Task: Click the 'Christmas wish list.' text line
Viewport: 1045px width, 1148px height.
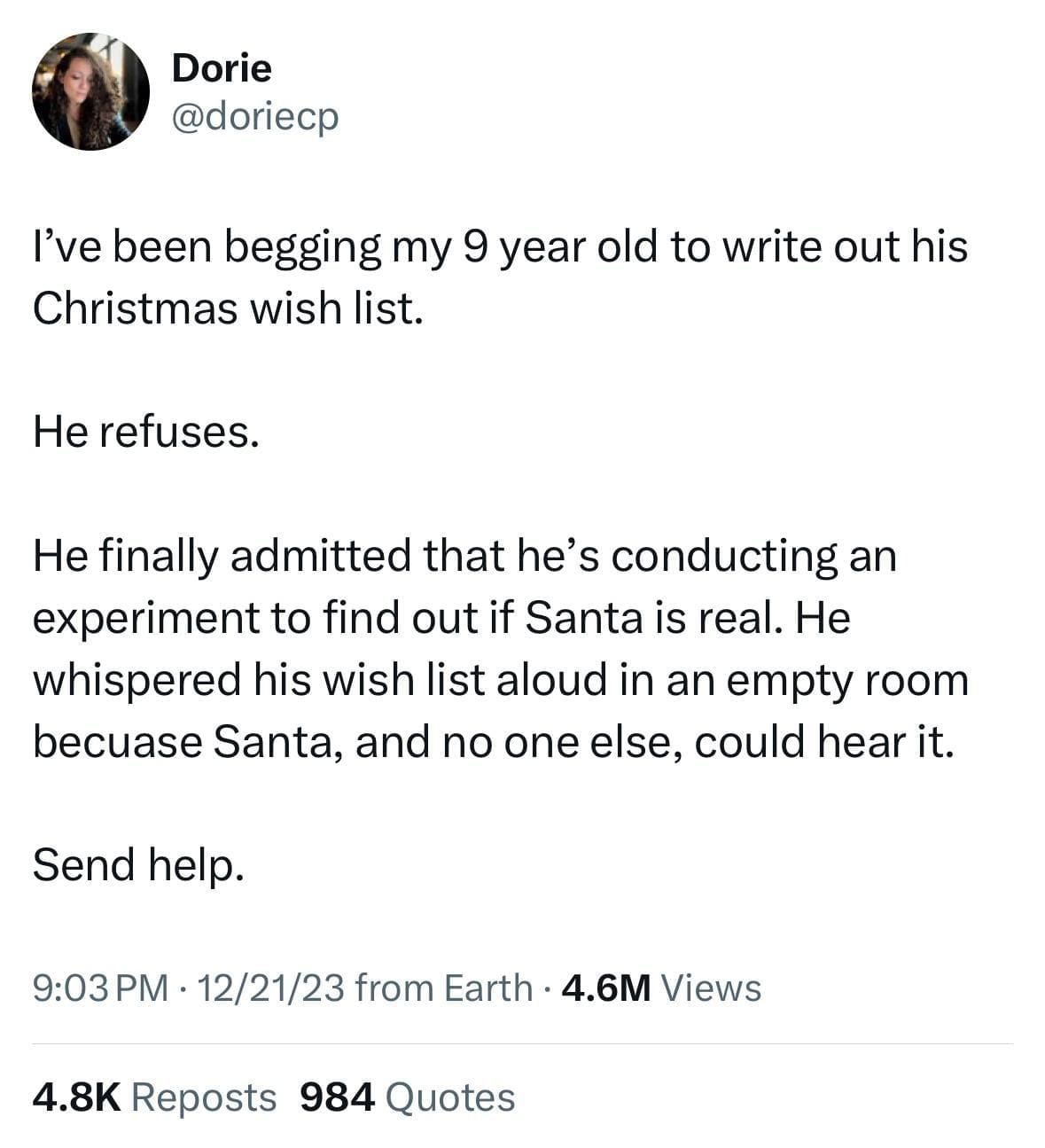Action: pyautogui.click(x=225, y=308)
